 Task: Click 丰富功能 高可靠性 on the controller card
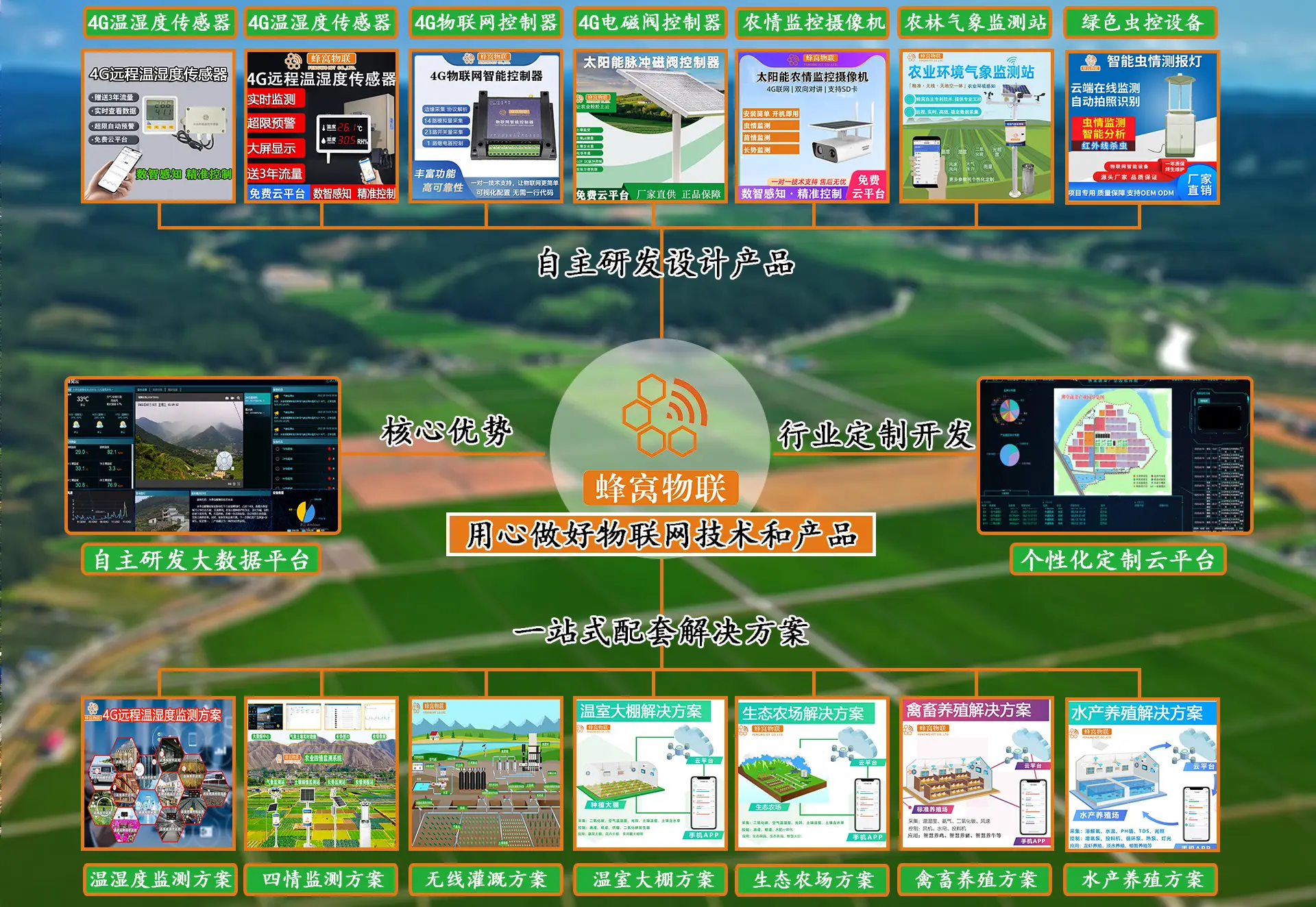(439, 181)
